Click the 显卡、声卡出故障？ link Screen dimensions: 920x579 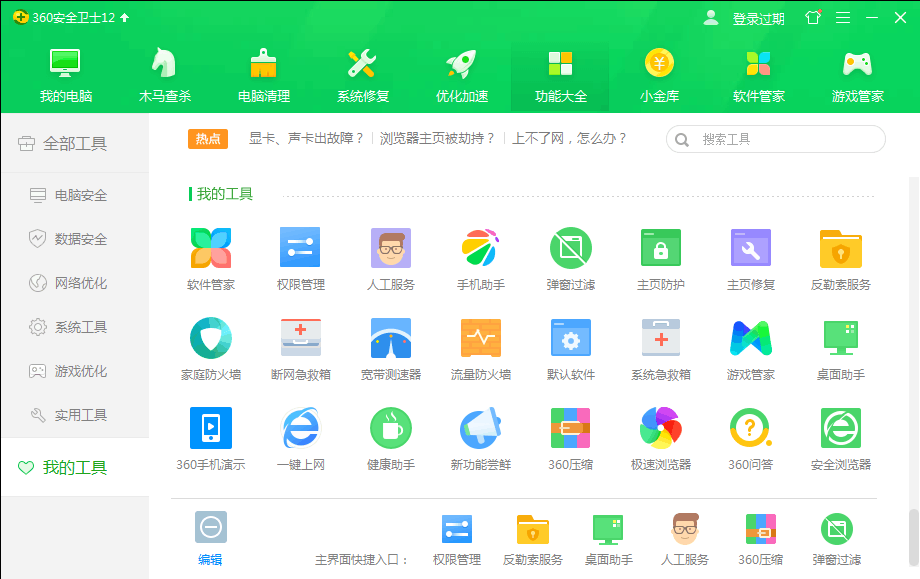(x=306, y=138)
